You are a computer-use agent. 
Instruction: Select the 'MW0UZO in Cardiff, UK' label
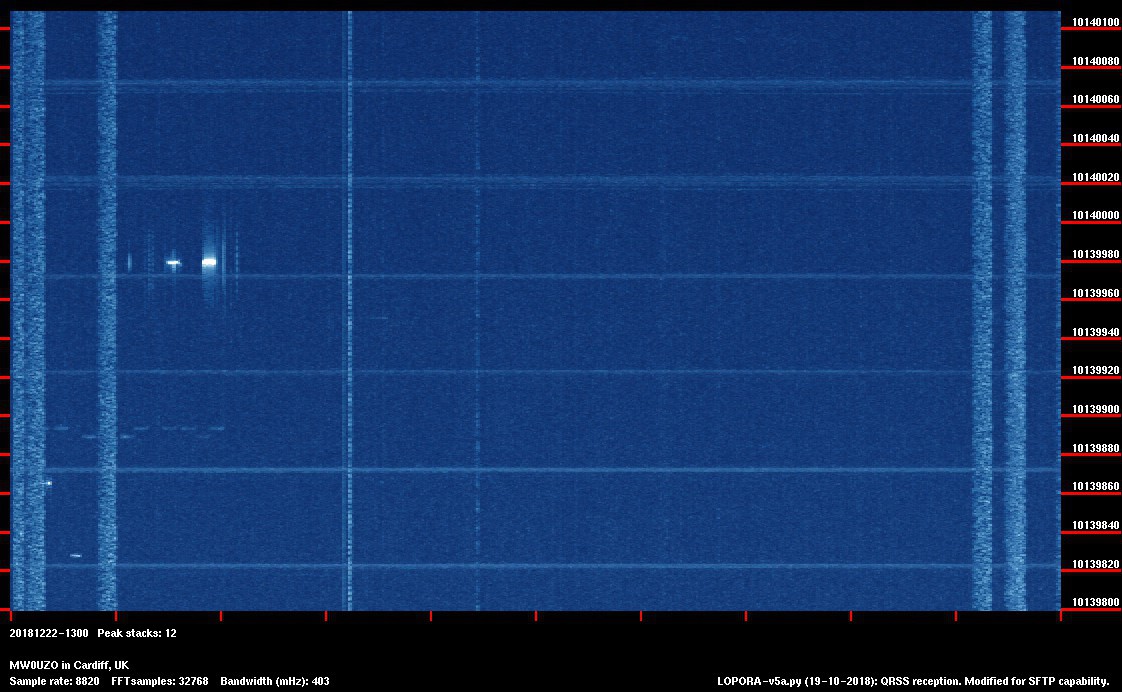coord(69,665)
